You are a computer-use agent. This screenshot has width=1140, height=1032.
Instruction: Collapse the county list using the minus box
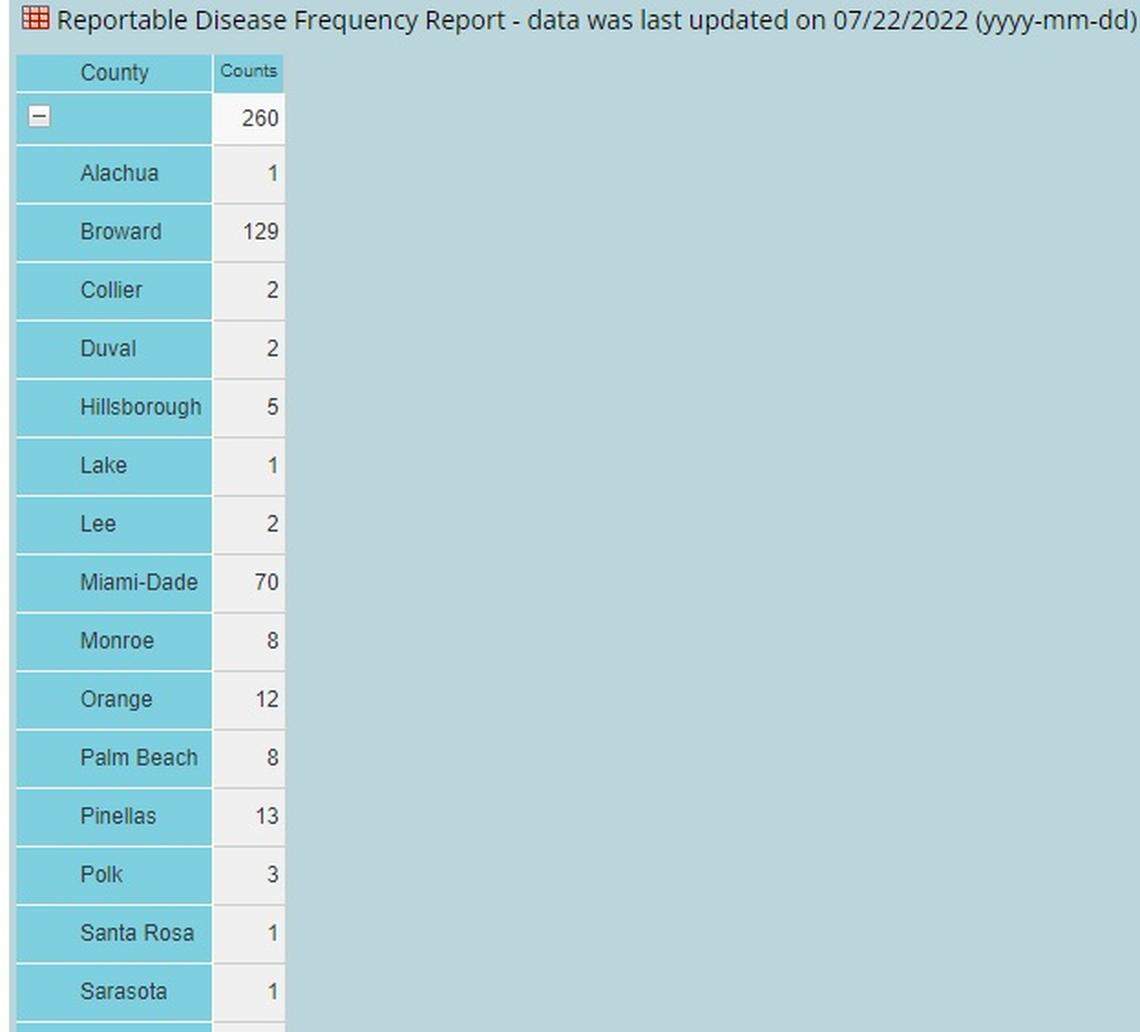(x=40, y=116)
